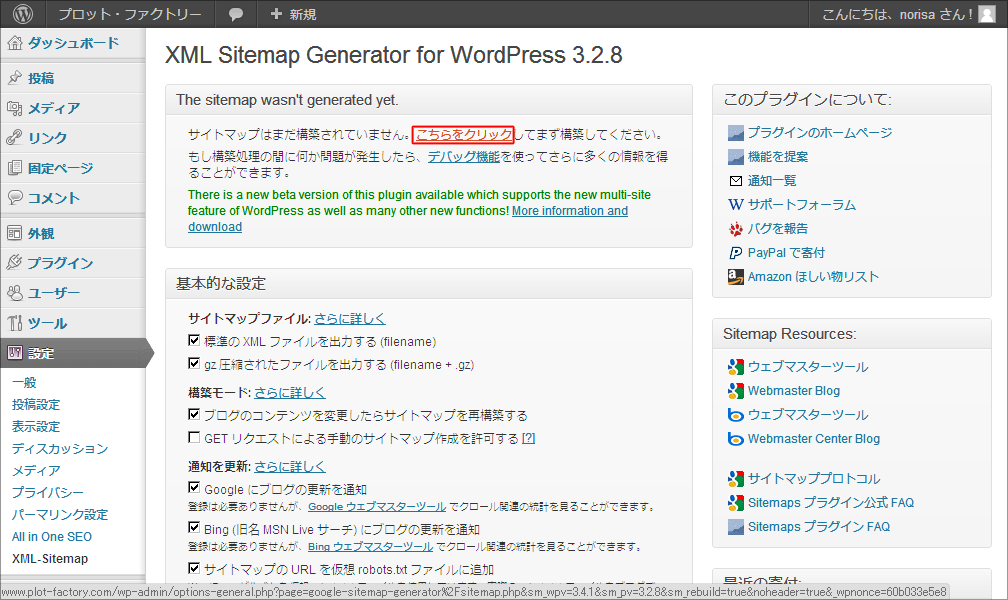The height and width of the screenshot is (600, 1008).
Task: Enable GET リクエストによる手動のサイトマップ作成 checkbox
Action: click(194, 437)
